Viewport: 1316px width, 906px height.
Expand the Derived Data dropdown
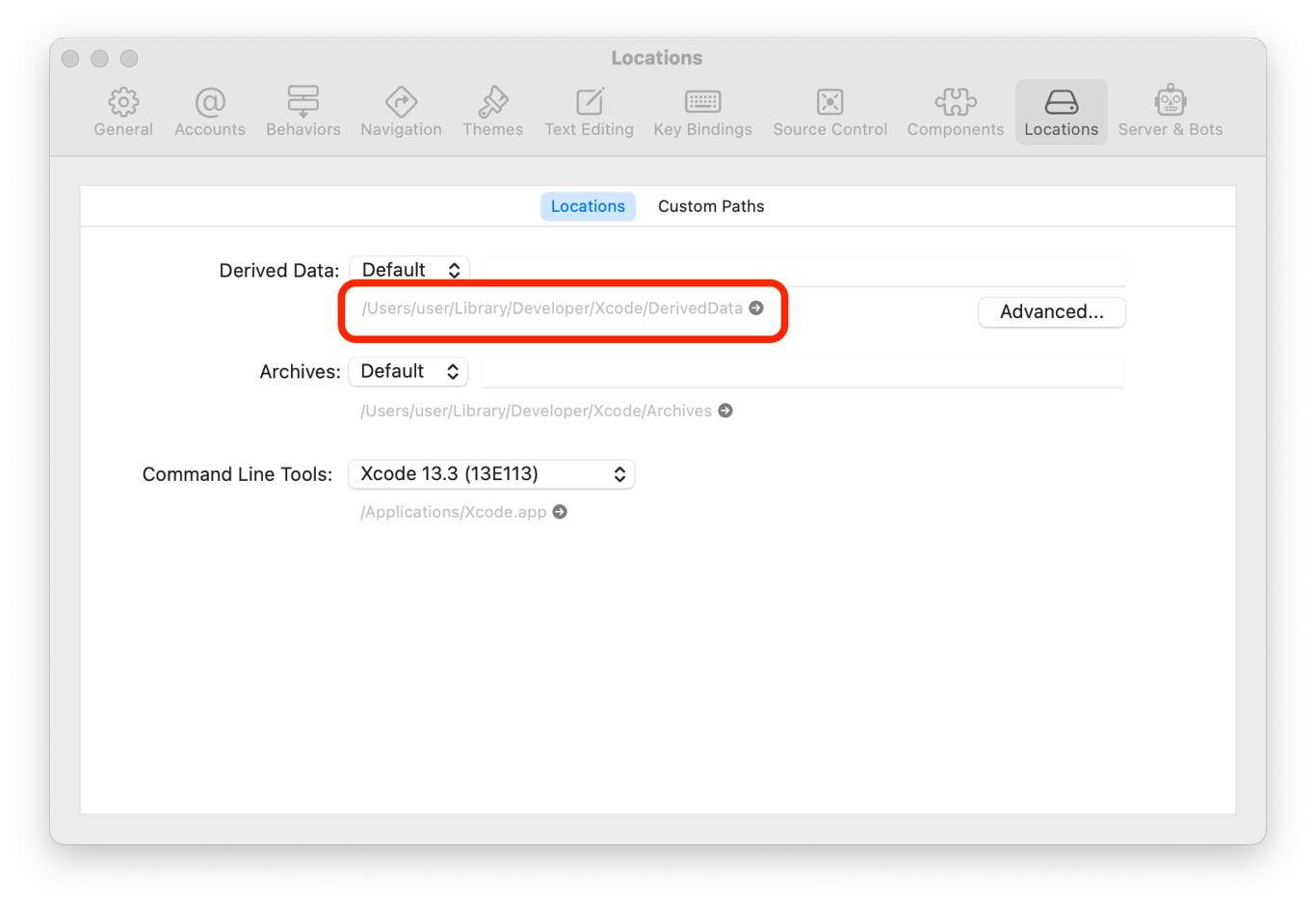[409, 270]
